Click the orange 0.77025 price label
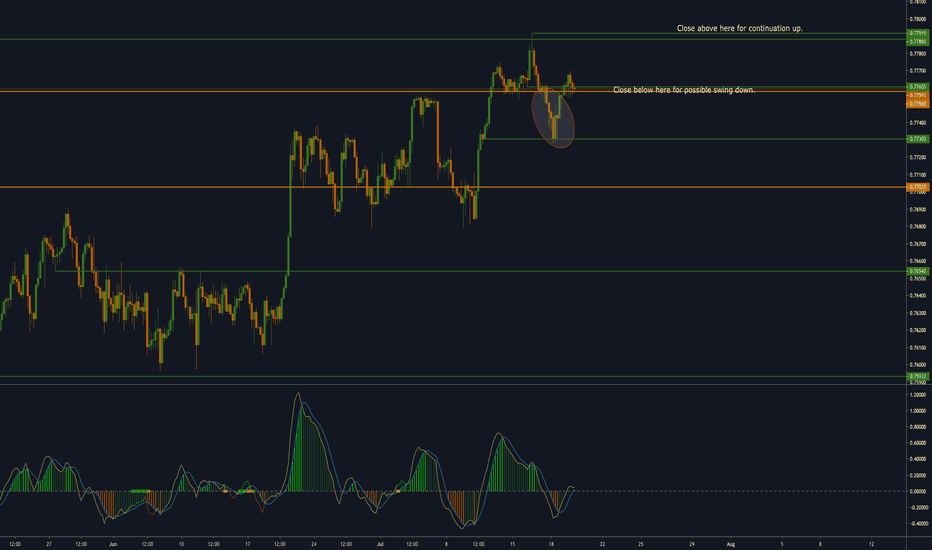Image resolution: width=932 pixels, height=550 pixels. click(x=918, y=187)
